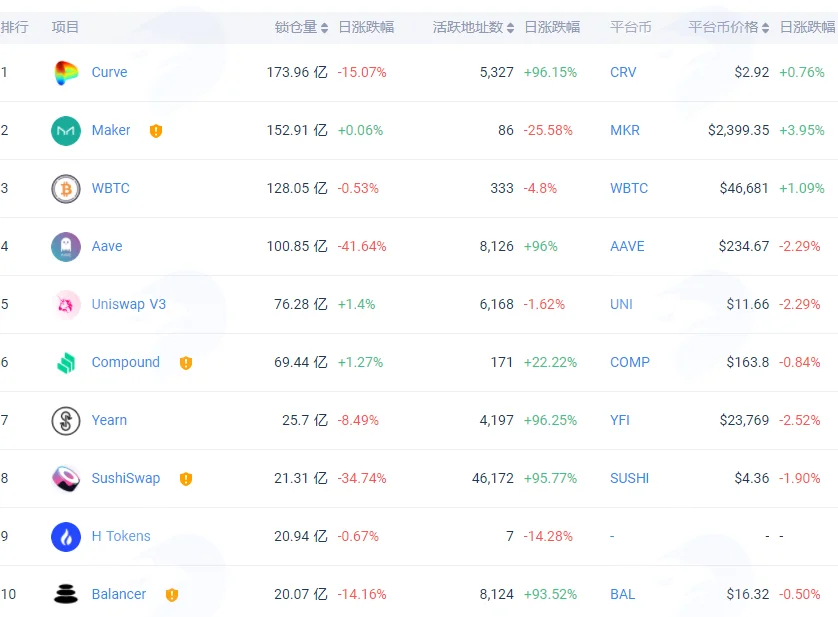Click the +3.95% MKR price change
This screenshot has height=617, width=838.
point(802,130)
